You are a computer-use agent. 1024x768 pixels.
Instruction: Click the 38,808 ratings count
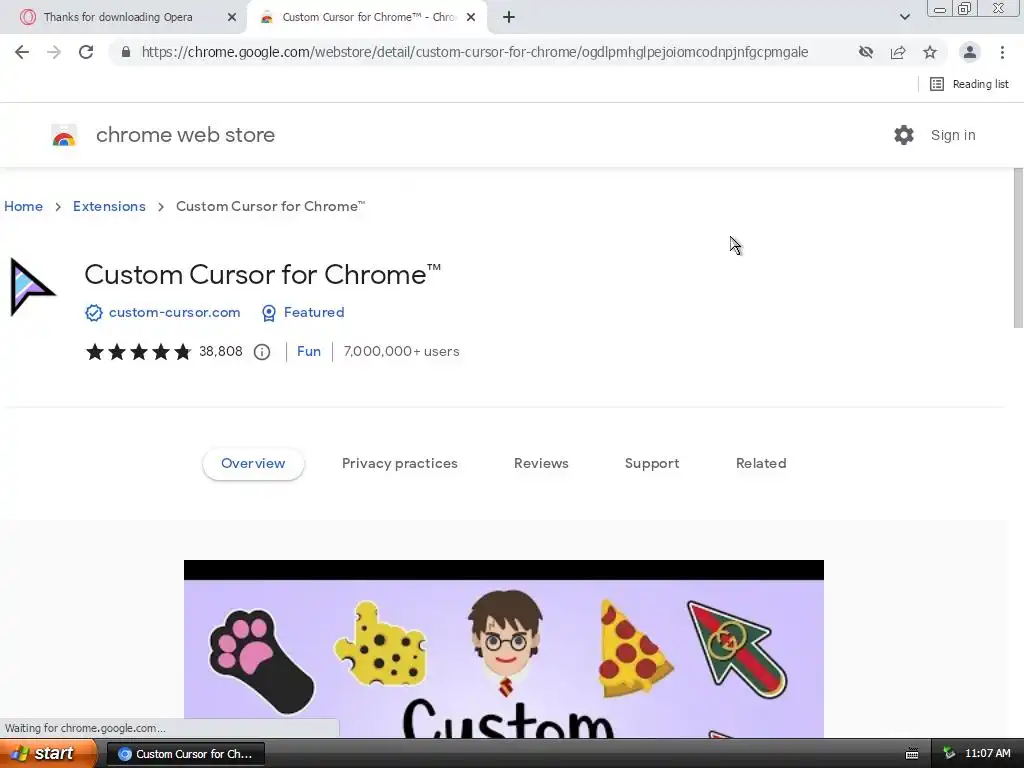pos(221,351)
